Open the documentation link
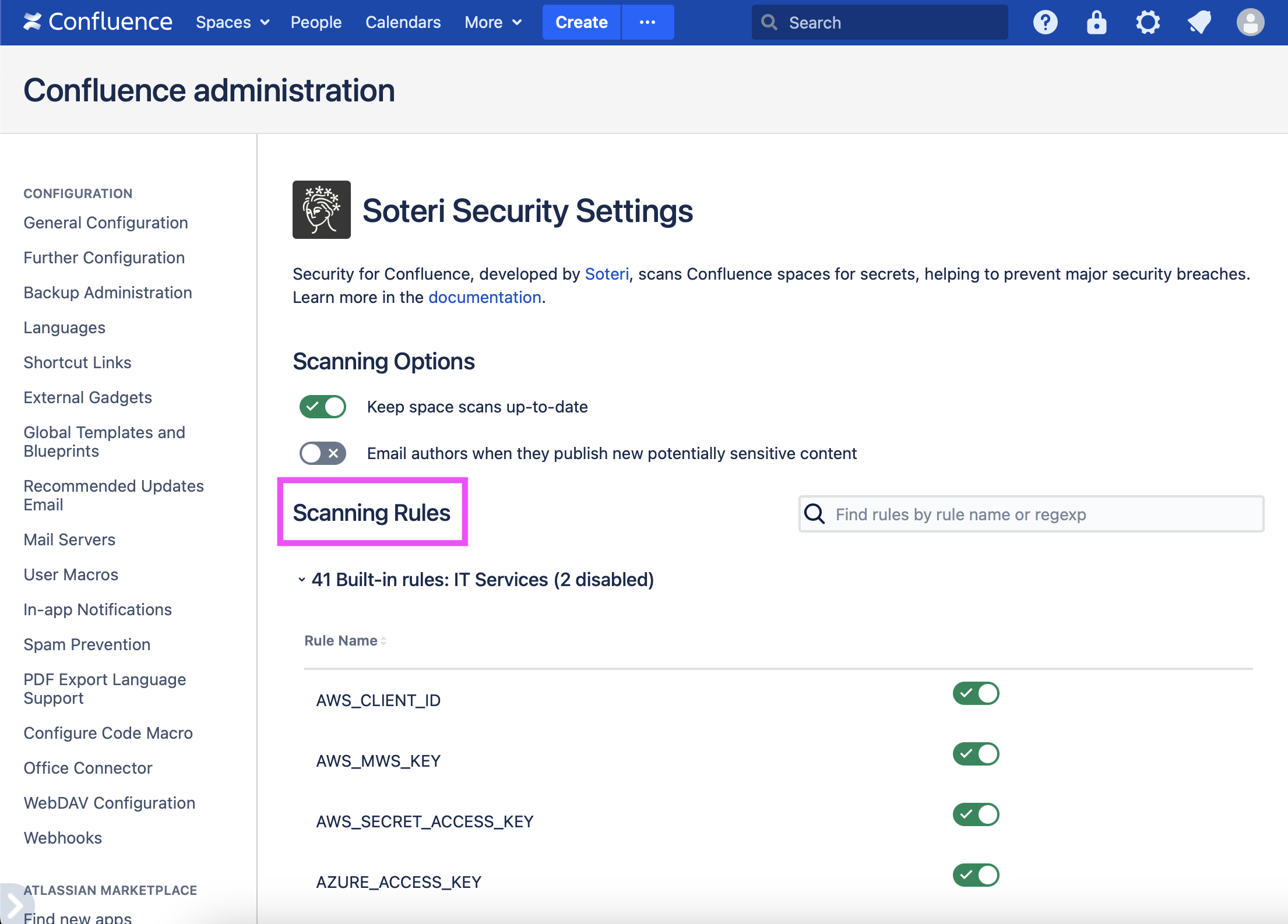1288x924 pixels. [484, 297]
